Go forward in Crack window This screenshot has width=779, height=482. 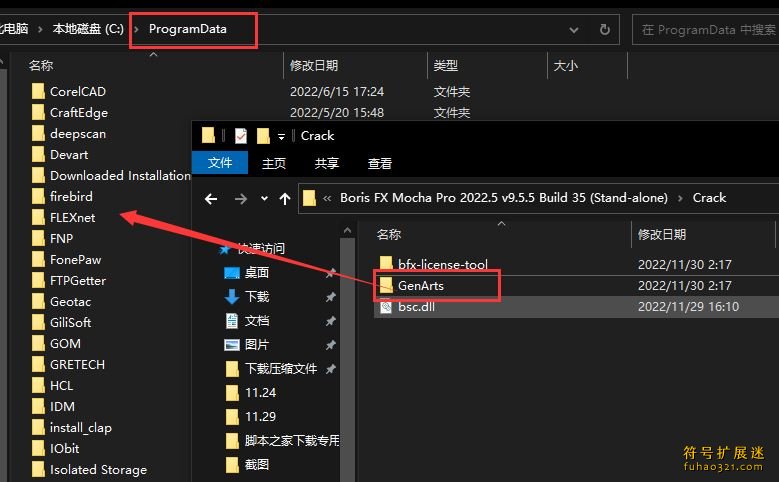pos(241,199)
